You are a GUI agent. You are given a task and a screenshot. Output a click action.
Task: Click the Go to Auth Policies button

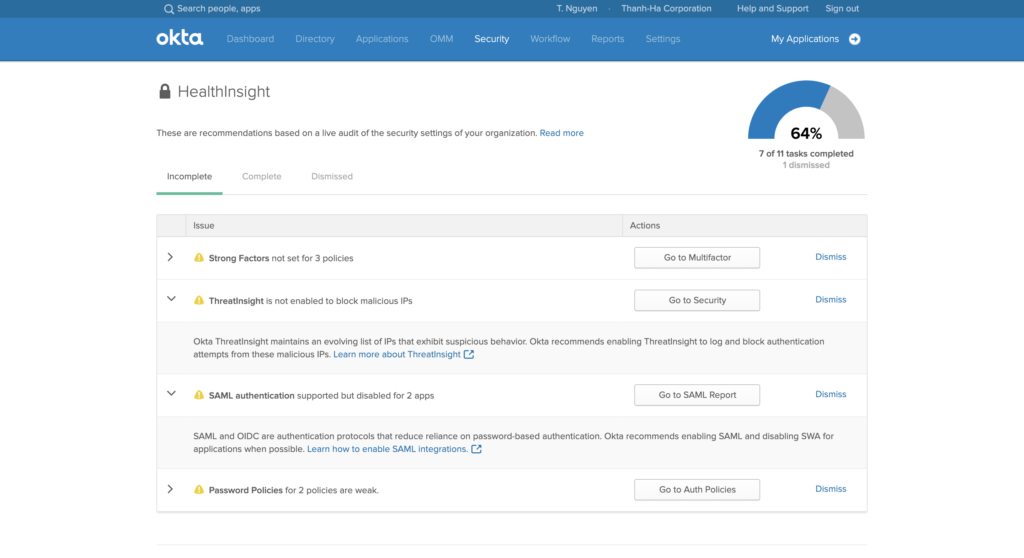[697, 489]
